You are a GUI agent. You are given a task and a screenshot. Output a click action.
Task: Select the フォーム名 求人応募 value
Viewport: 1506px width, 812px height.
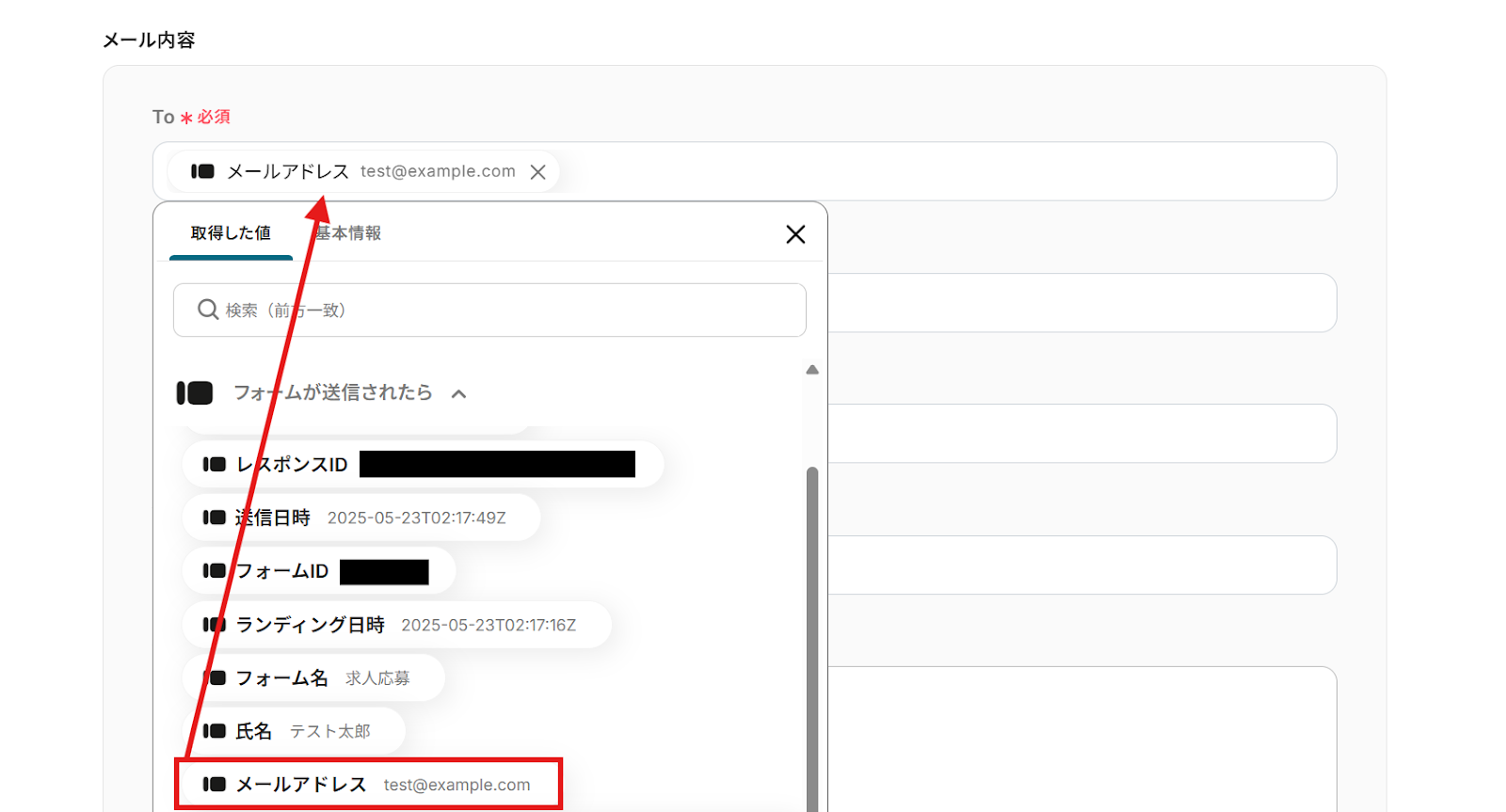pyautogui.click(x=313, y=678)
